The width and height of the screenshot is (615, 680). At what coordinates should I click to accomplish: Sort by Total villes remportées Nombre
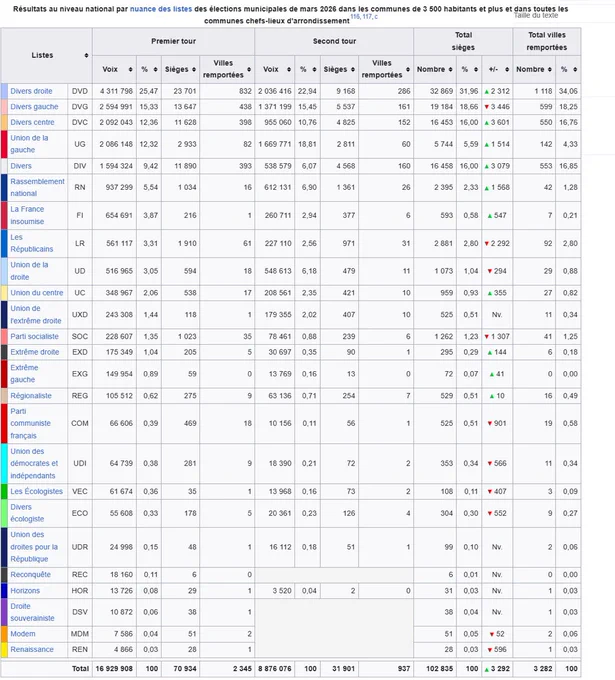tap(550, 69)
